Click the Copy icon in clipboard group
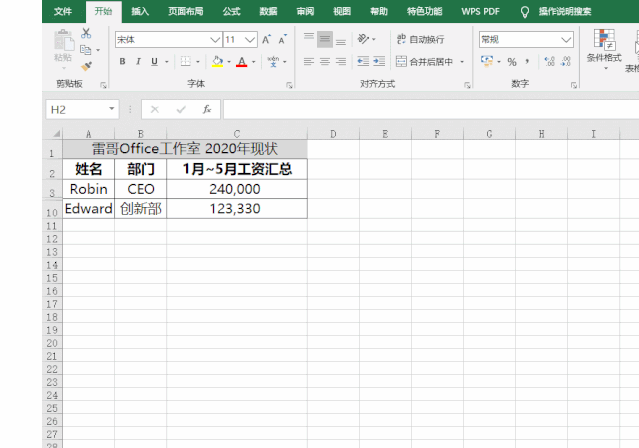Viewport: 639px width, 448px height. pos(86,50)
